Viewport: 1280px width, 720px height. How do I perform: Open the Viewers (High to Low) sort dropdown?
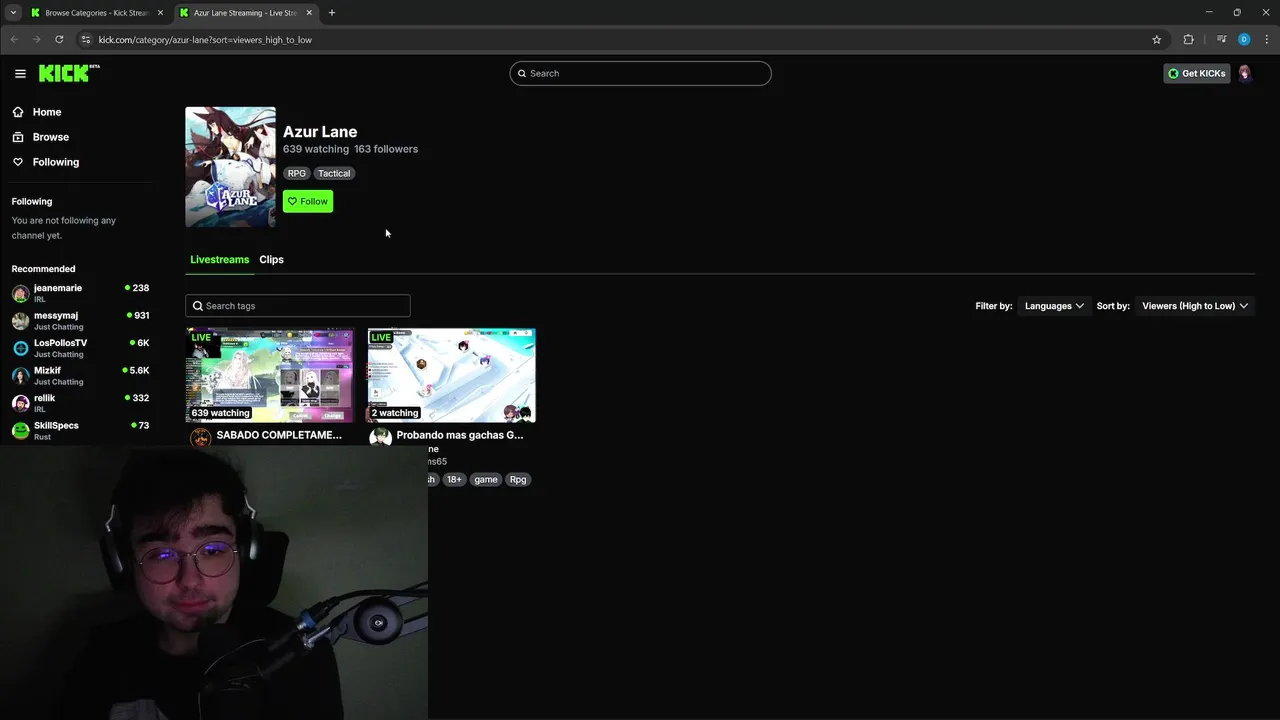pos(1195,306)
